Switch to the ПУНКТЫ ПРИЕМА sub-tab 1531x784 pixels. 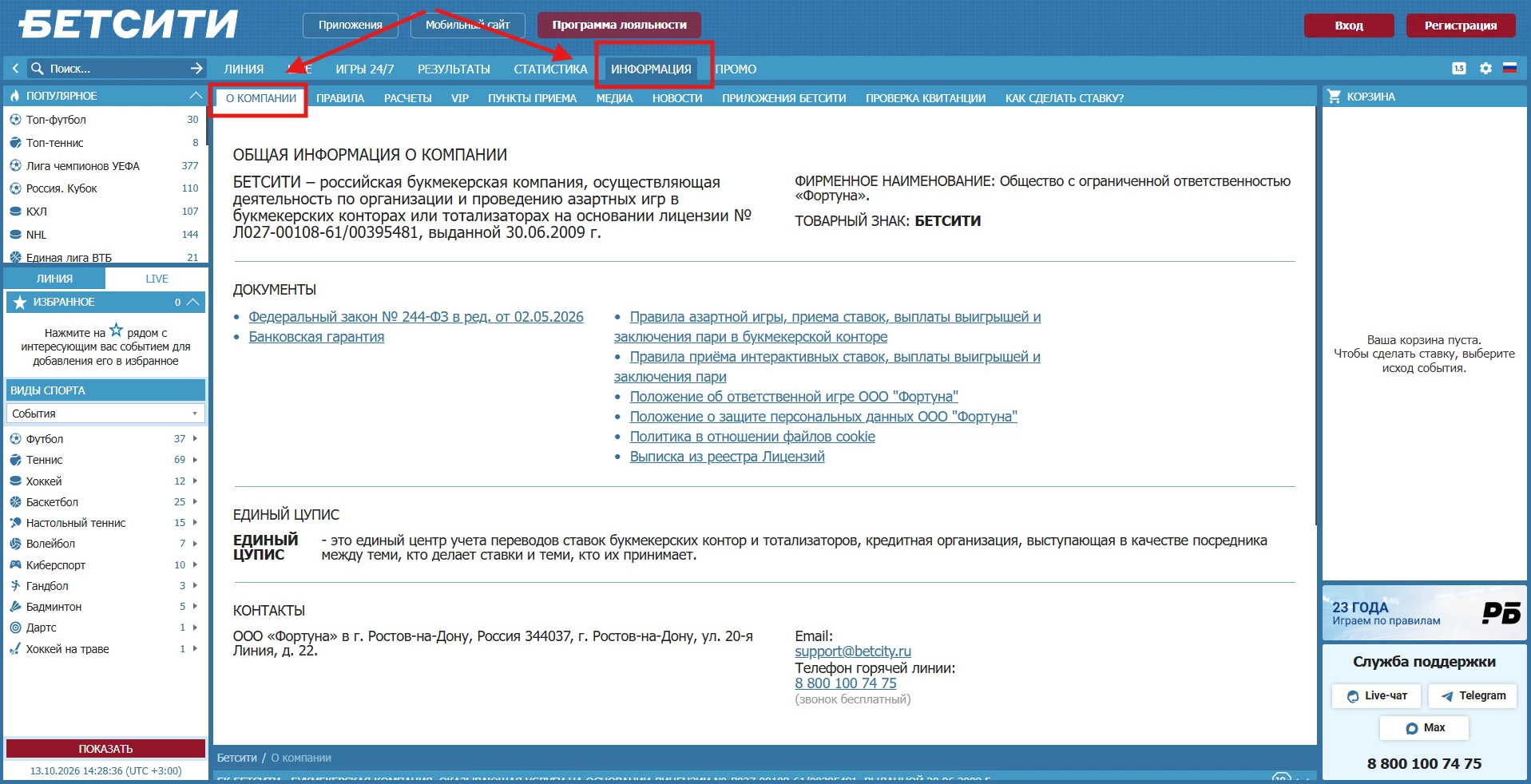[532, 98]
